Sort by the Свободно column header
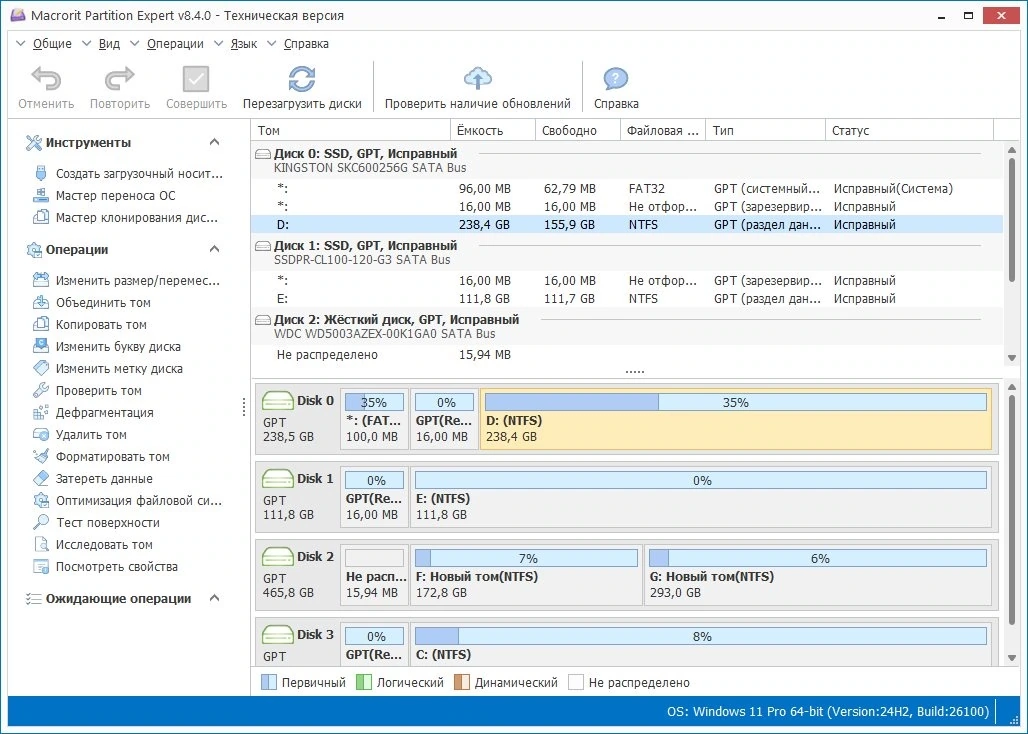Viewport: 1028px width, 734px height. (x=578, y=130)
